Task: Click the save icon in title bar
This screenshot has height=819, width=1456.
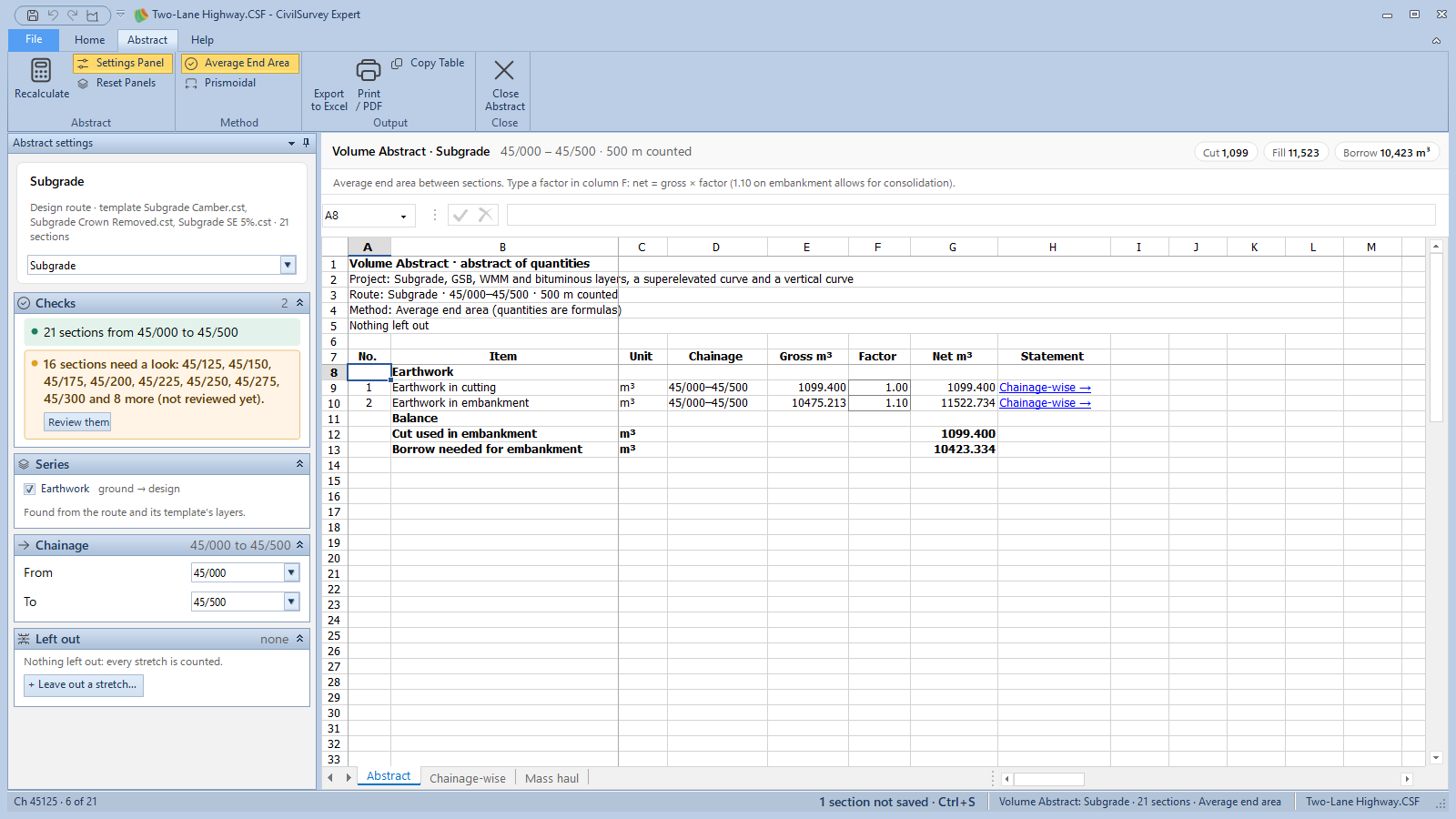Action: [x=32, y=15]
